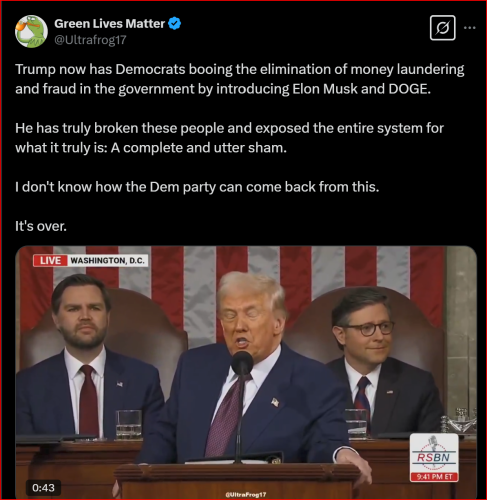Click the 0:43 video duration badge
The height and width of the screenshot is (500, 487).
43,488
